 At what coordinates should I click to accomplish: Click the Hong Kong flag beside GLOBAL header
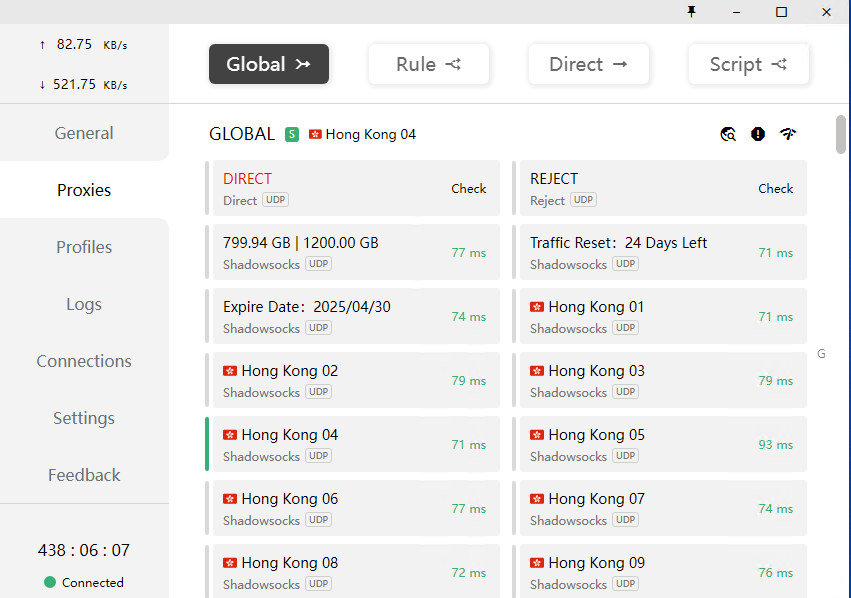(x=315, y=134)
